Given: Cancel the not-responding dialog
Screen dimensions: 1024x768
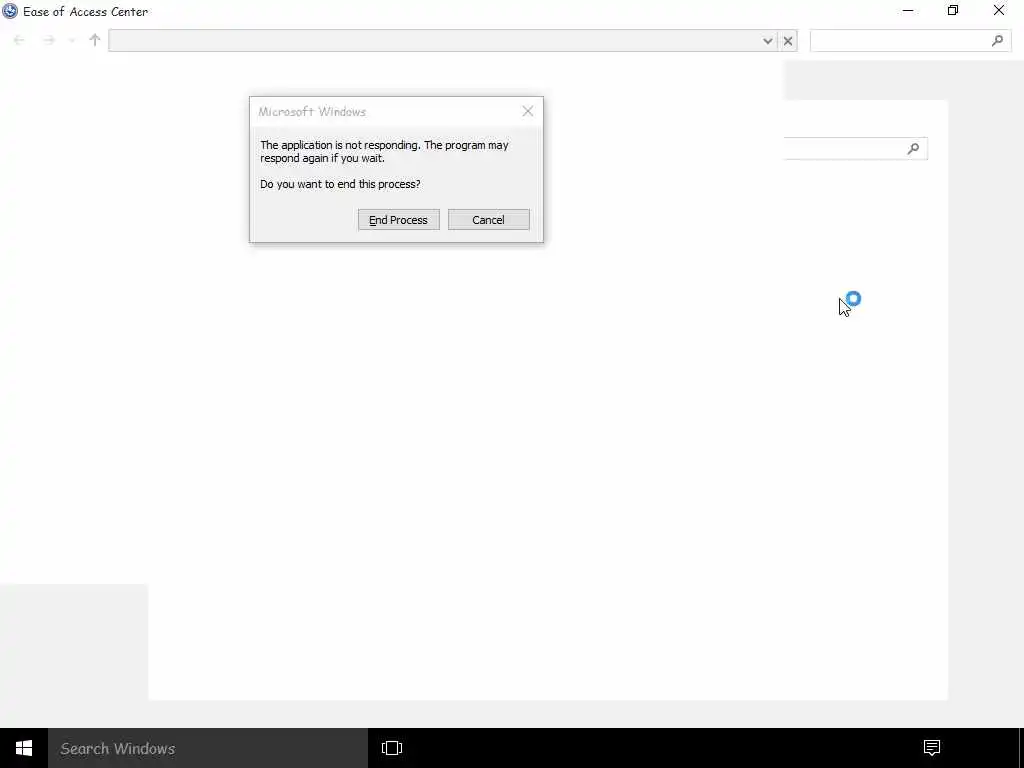Looking at the screenshot, I should [x=488, y=219].
